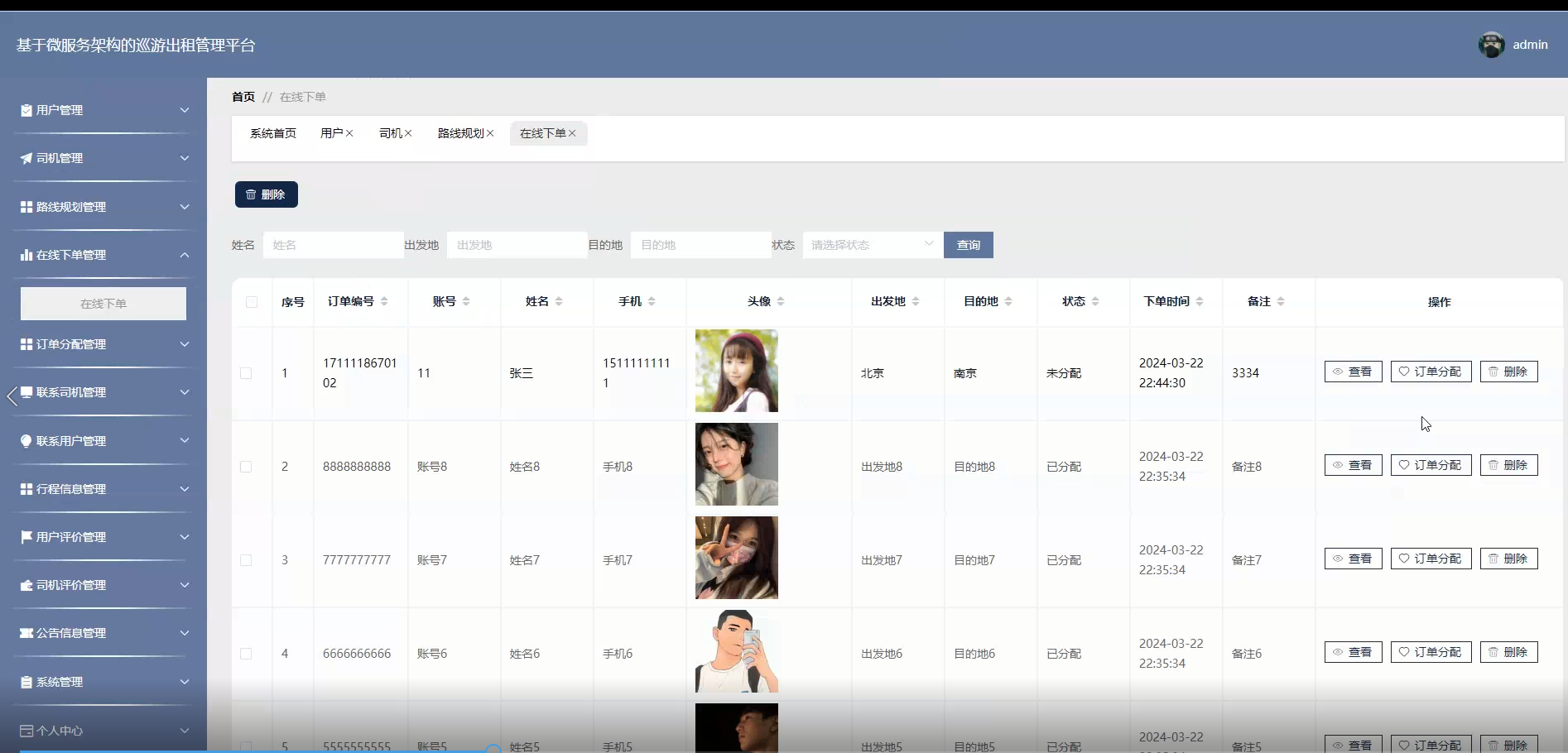Screen dimensions: 1568x753
Task: Open avatar thumbnail for 姓名6
Action: click(737, 651)
